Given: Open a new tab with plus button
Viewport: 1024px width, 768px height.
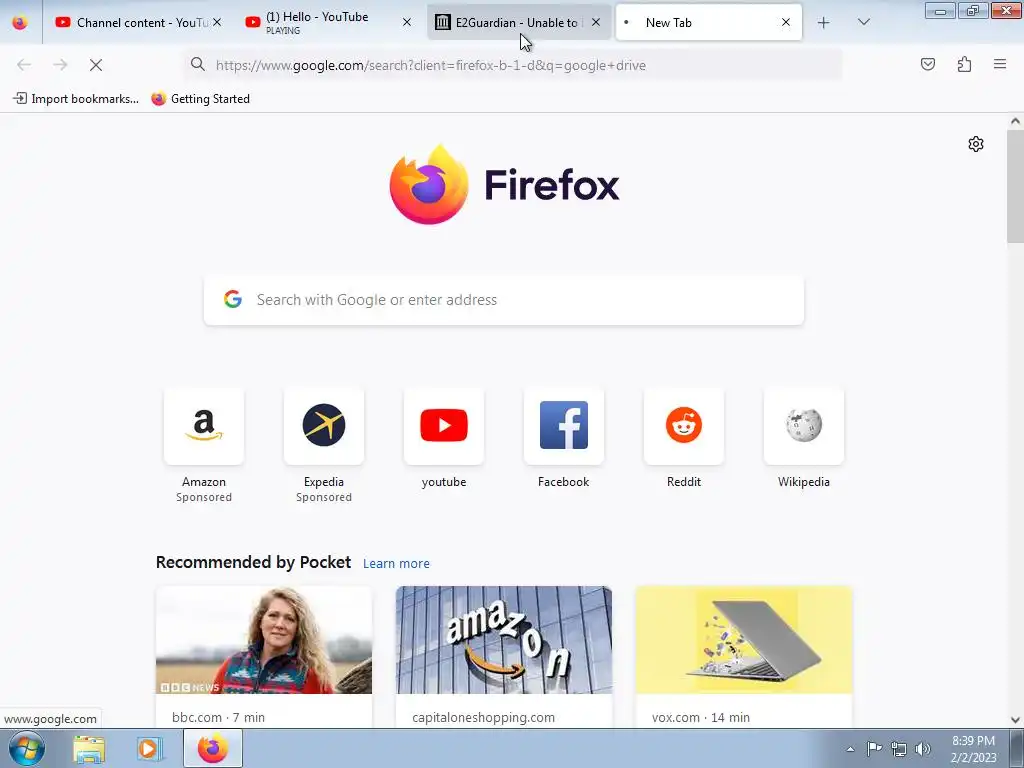Looking at the screenshot, I should click(x=824, y=23).
